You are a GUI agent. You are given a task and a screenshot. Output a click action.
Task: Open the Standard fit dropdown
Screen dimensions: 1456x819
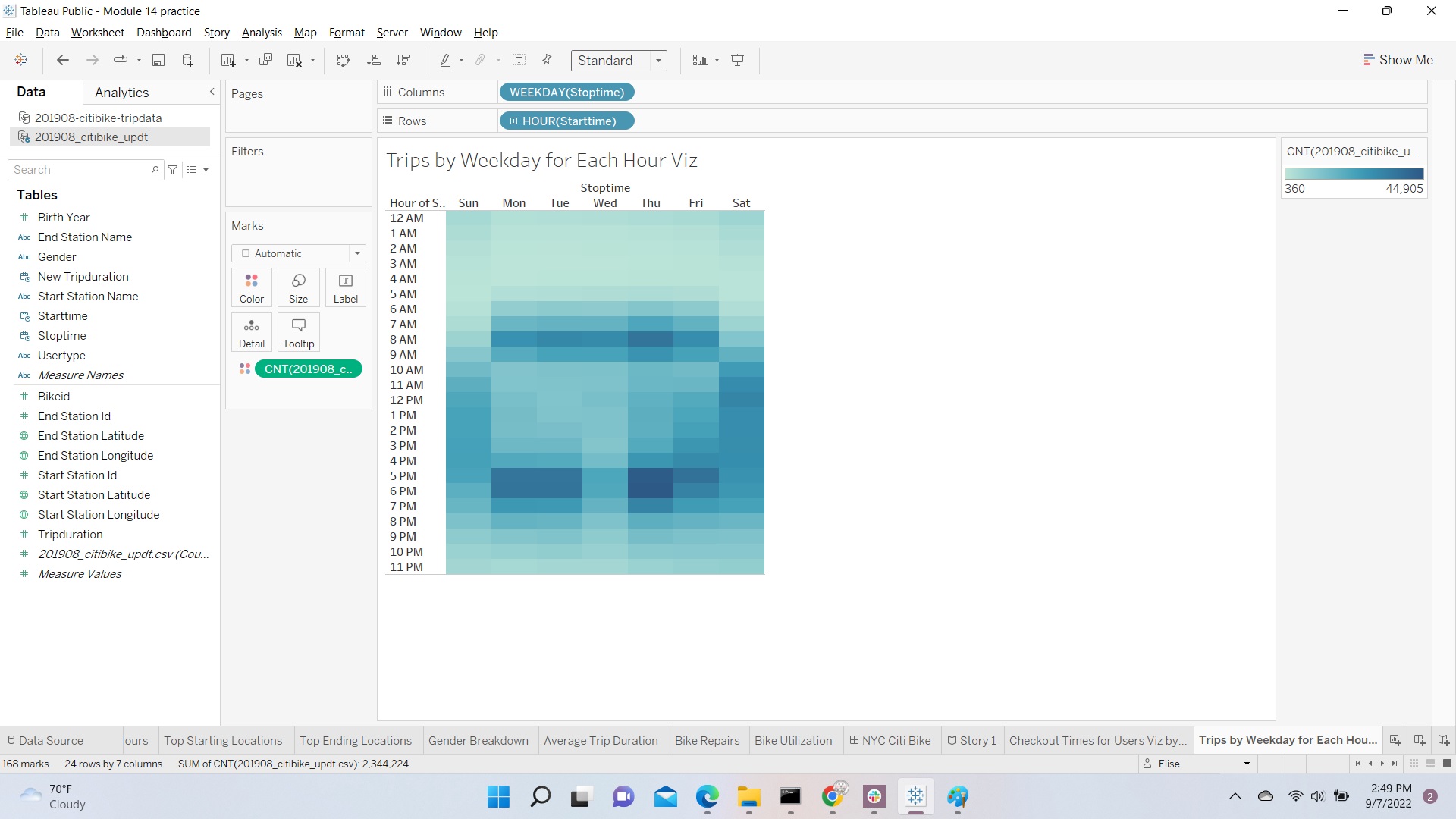[x=618, y=61]
